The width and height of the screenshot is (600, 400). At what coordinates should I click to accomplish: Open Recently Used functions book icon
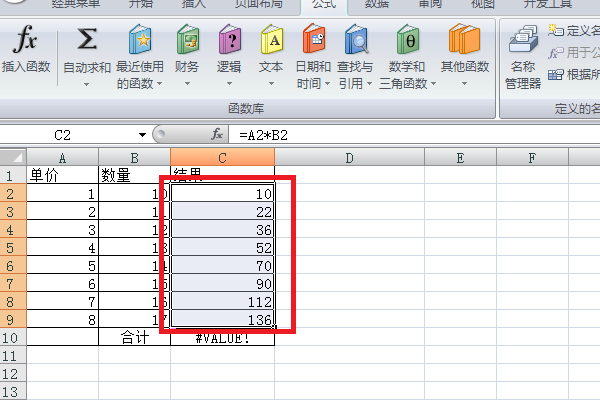[x=140, y=39]
